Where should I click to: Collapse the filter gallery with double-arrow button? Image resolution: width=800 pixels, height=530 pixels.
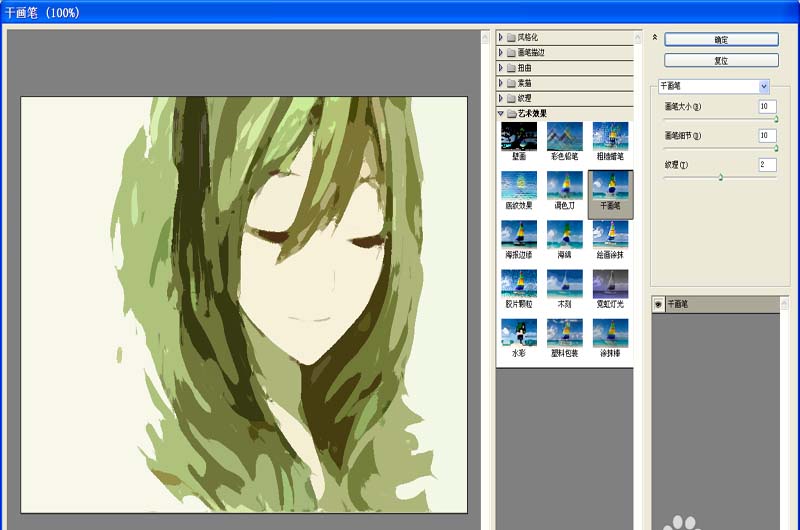tap(655, 37)
